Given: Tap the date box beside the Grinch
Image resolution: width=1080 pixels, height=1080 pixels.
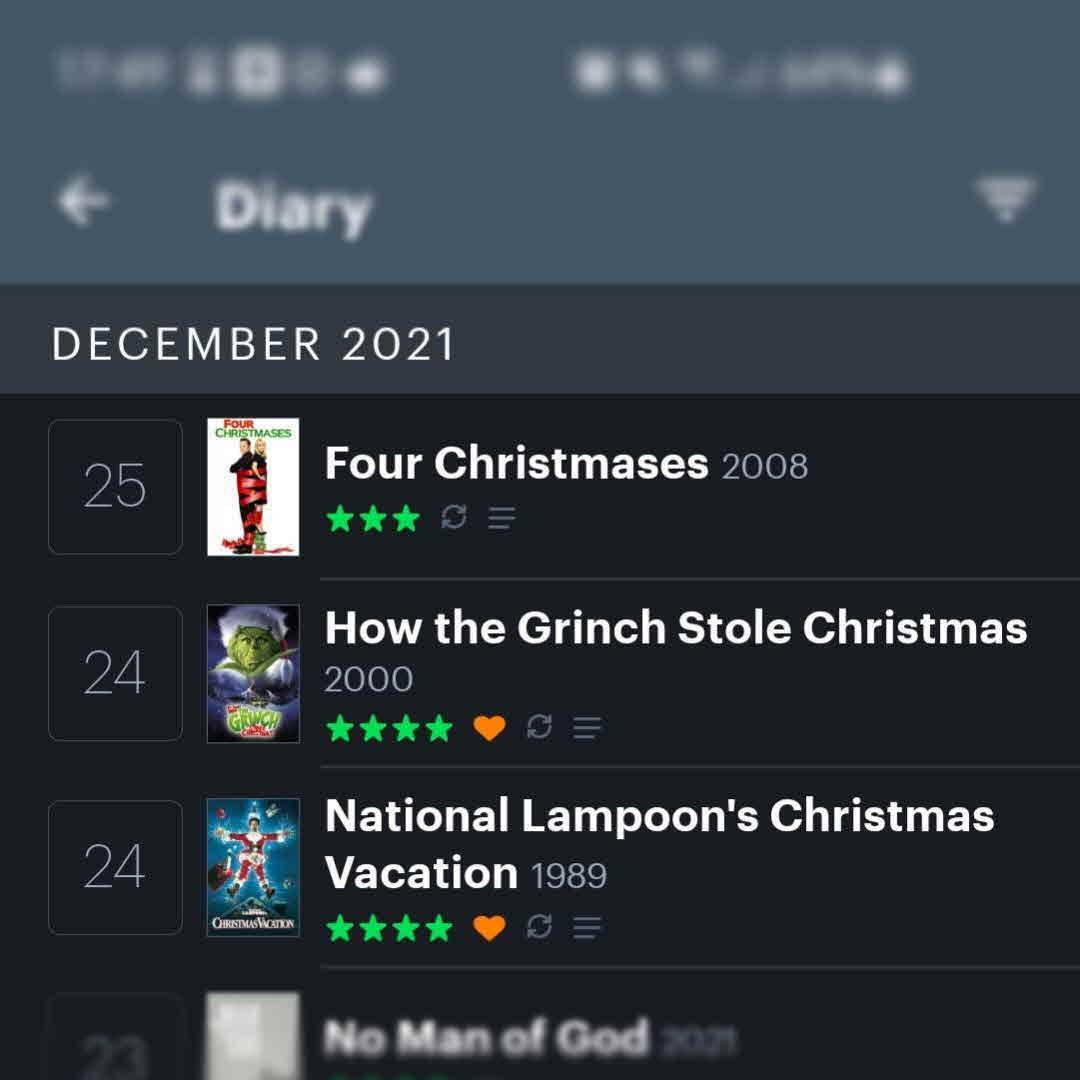Looking at the screenshot, I should pos(115,674).
